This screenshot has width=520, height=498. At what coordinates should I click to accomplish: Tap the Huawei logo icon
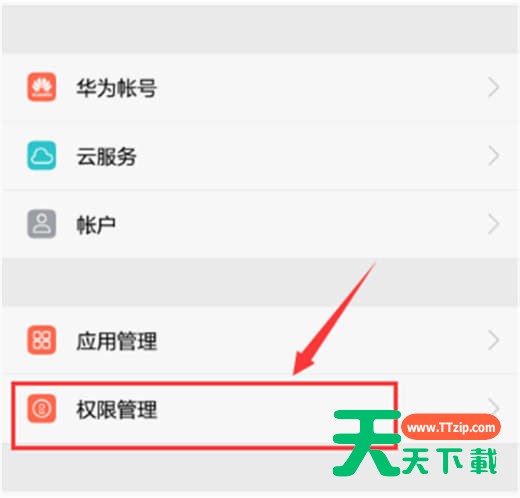(42, 87)
